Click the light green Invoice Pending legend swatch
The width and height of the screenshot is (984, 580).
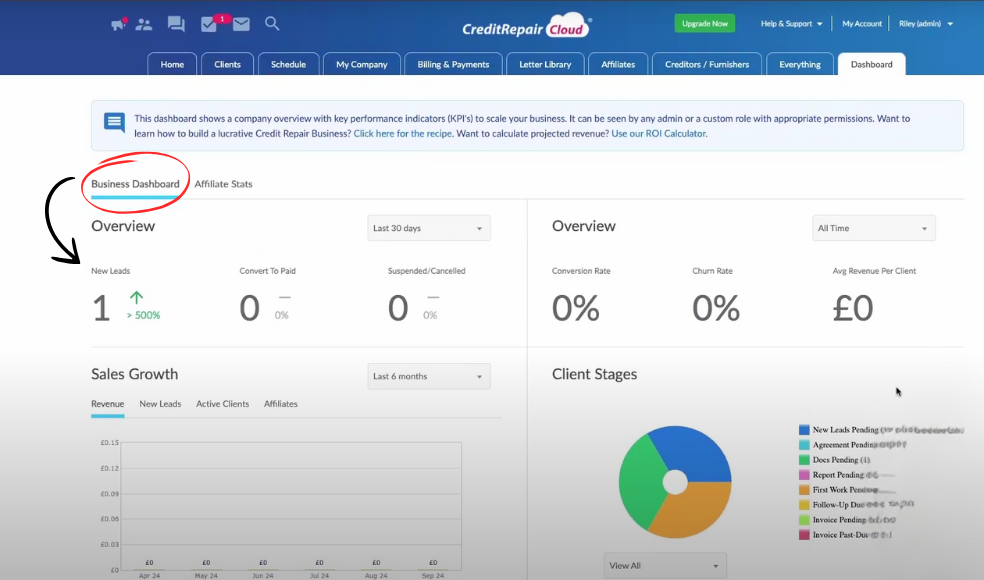point(804,520)
